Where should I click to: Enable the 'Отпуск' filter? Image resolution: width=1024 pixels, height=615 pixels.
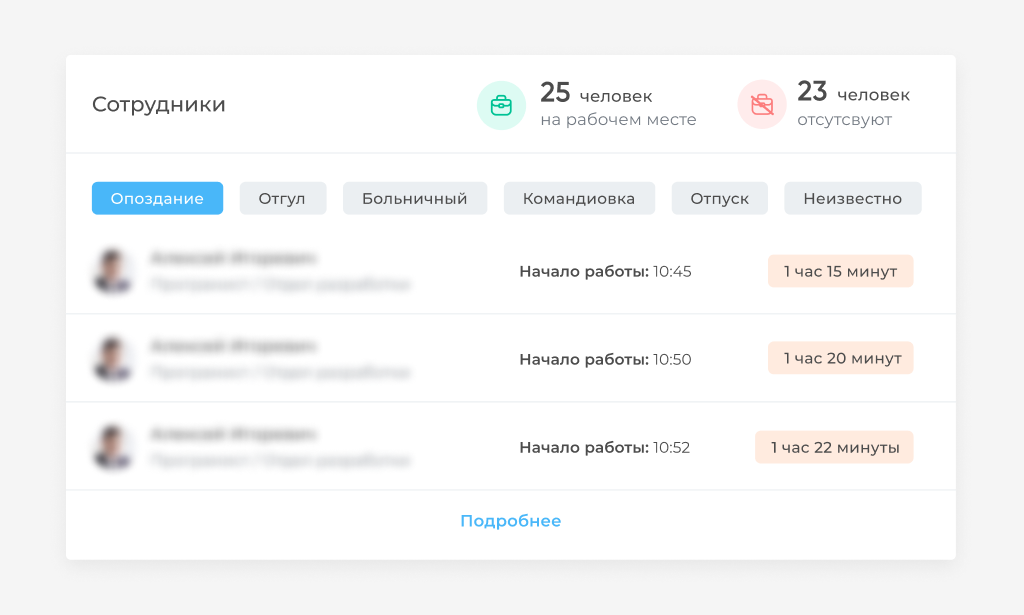pos(719,198)
